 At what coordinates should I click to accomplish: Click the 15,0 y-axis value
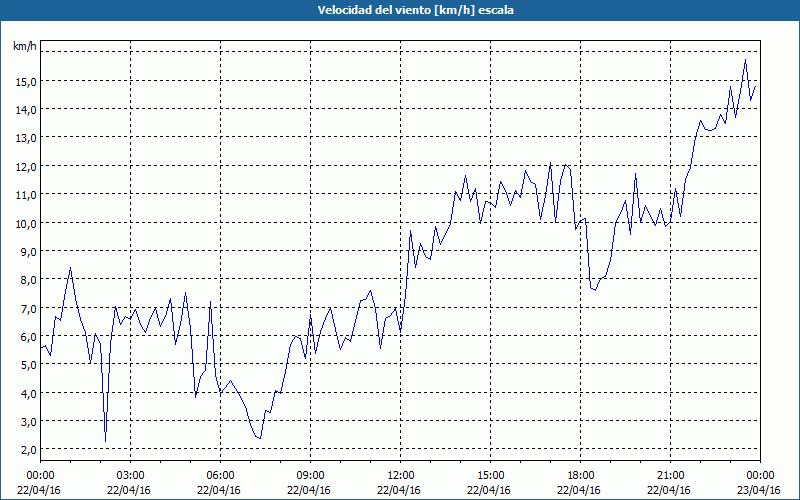(x=27, y=81)
